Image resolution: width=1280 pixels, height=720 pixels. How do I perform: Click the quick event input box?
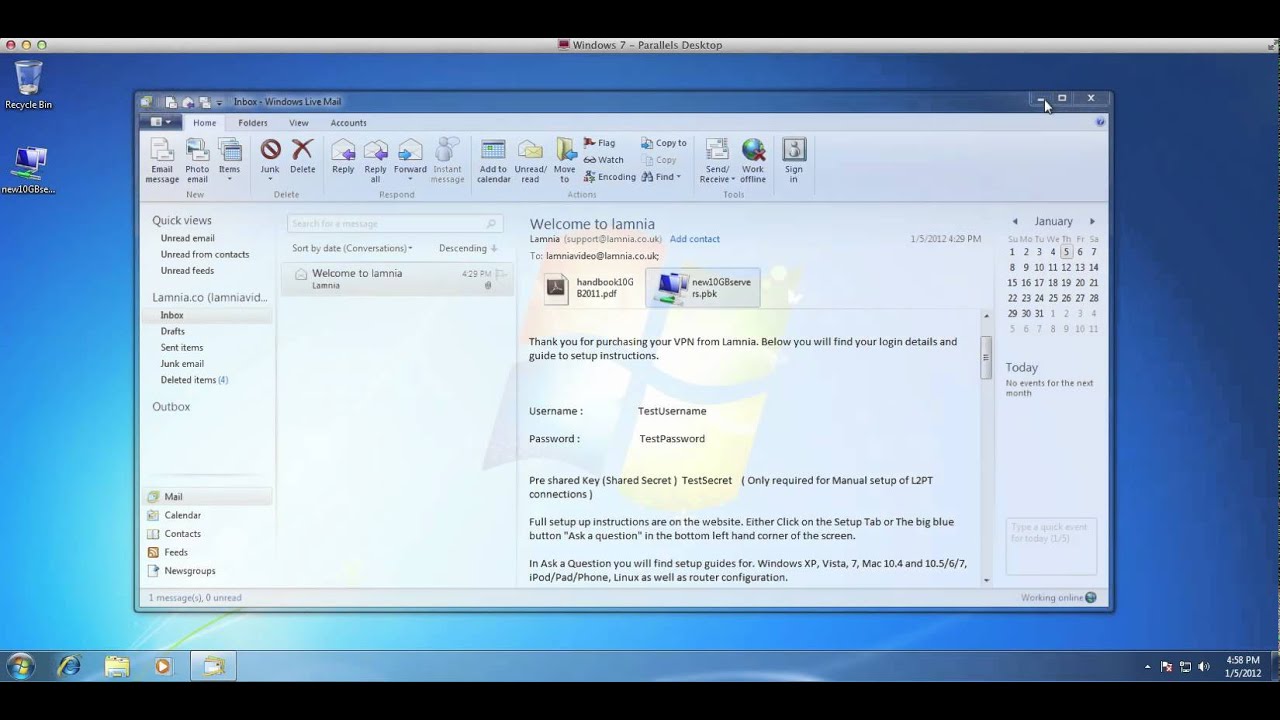(1051, 546)
